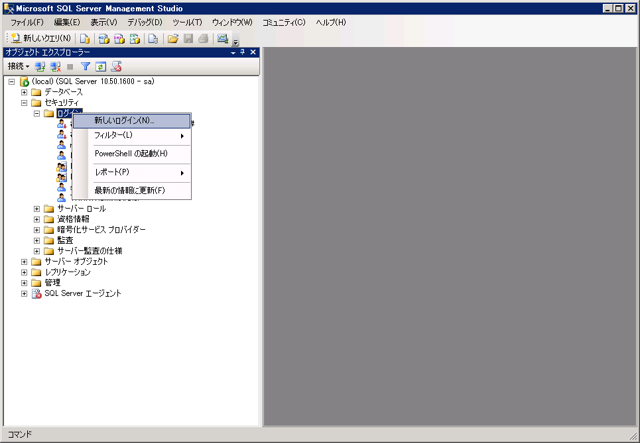The image size is (640, 443).
Task: Open a Database Engine query from toolbar
Action: pos(85,39)
